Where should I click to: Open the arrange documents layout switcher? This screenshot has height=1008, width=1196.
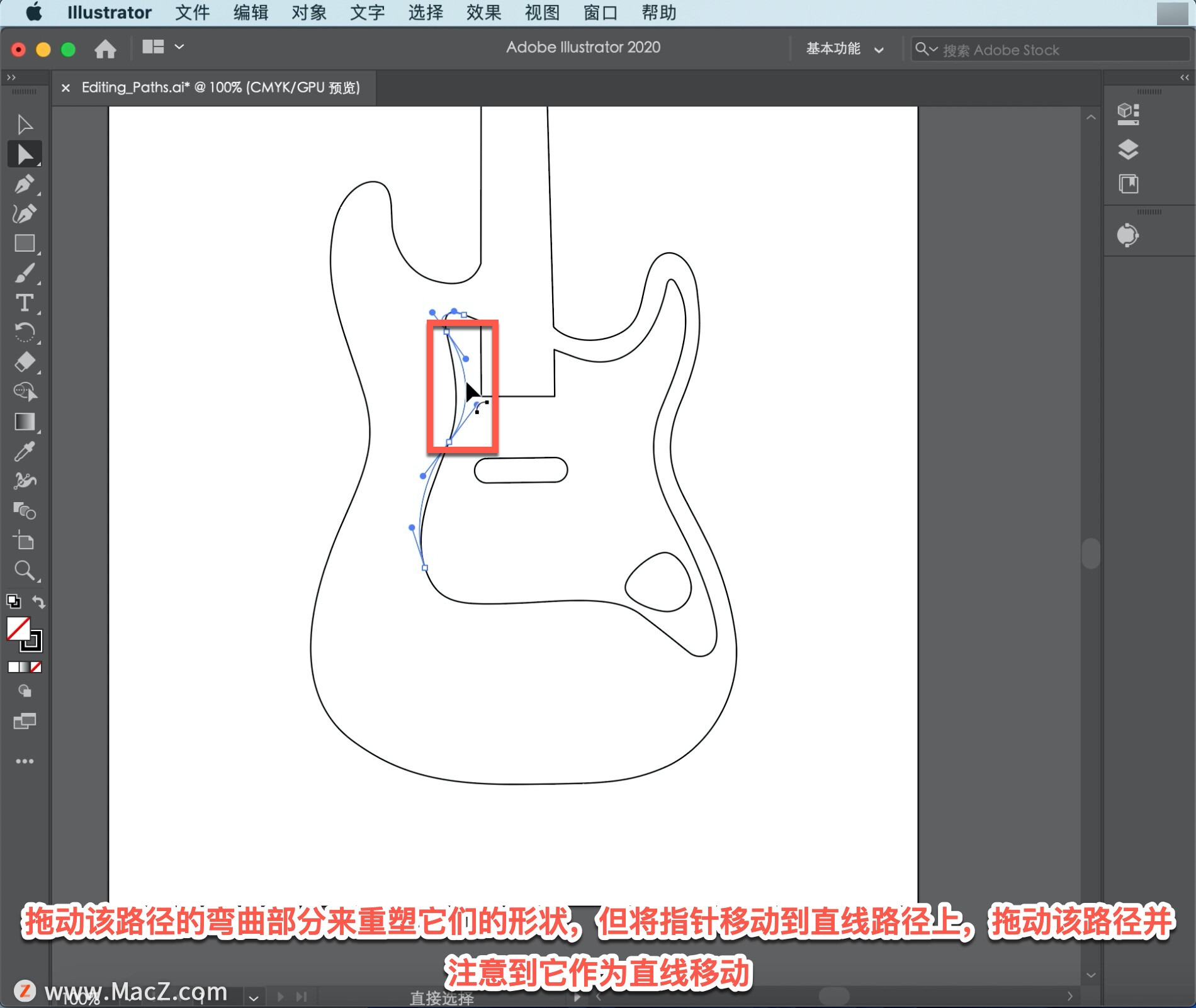[162, 47]
